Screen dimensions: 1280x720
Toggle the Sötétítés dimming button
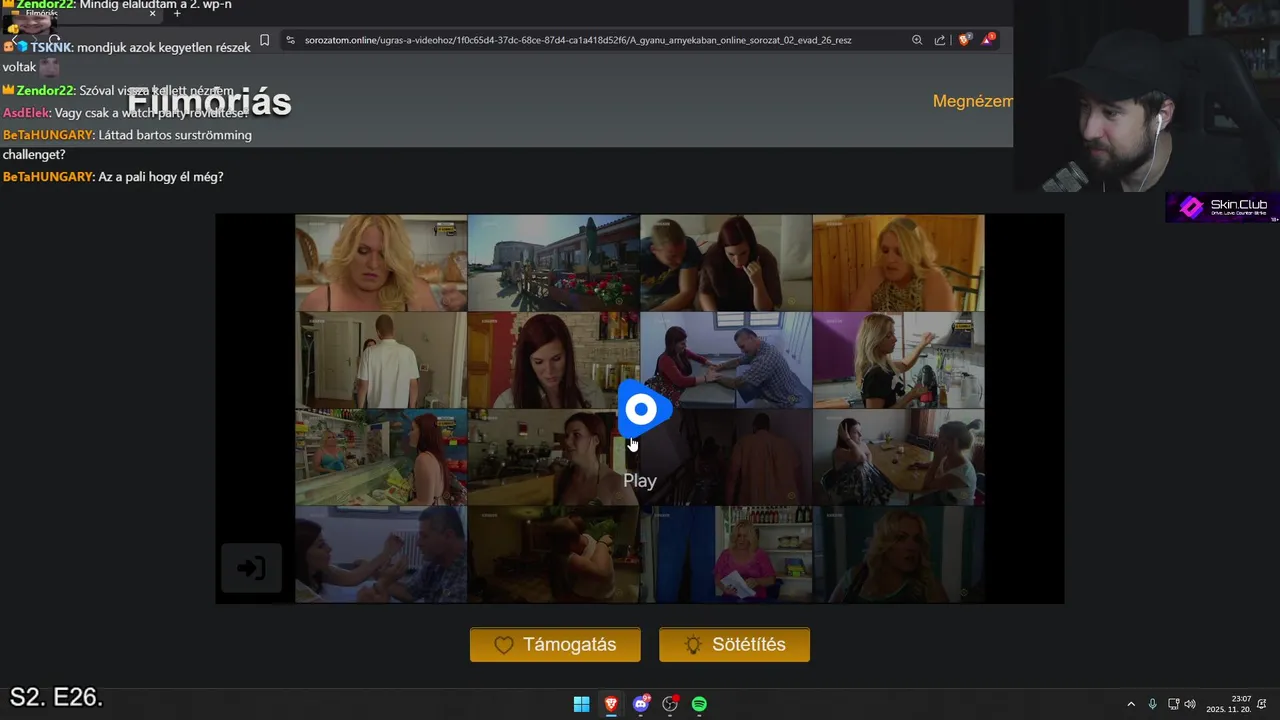click(734, 645)
